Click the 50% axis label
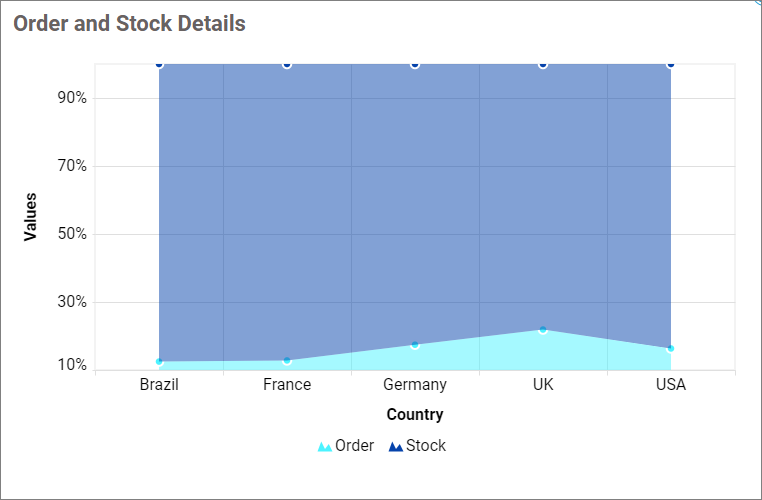762x500 pixels. (74, 234)
